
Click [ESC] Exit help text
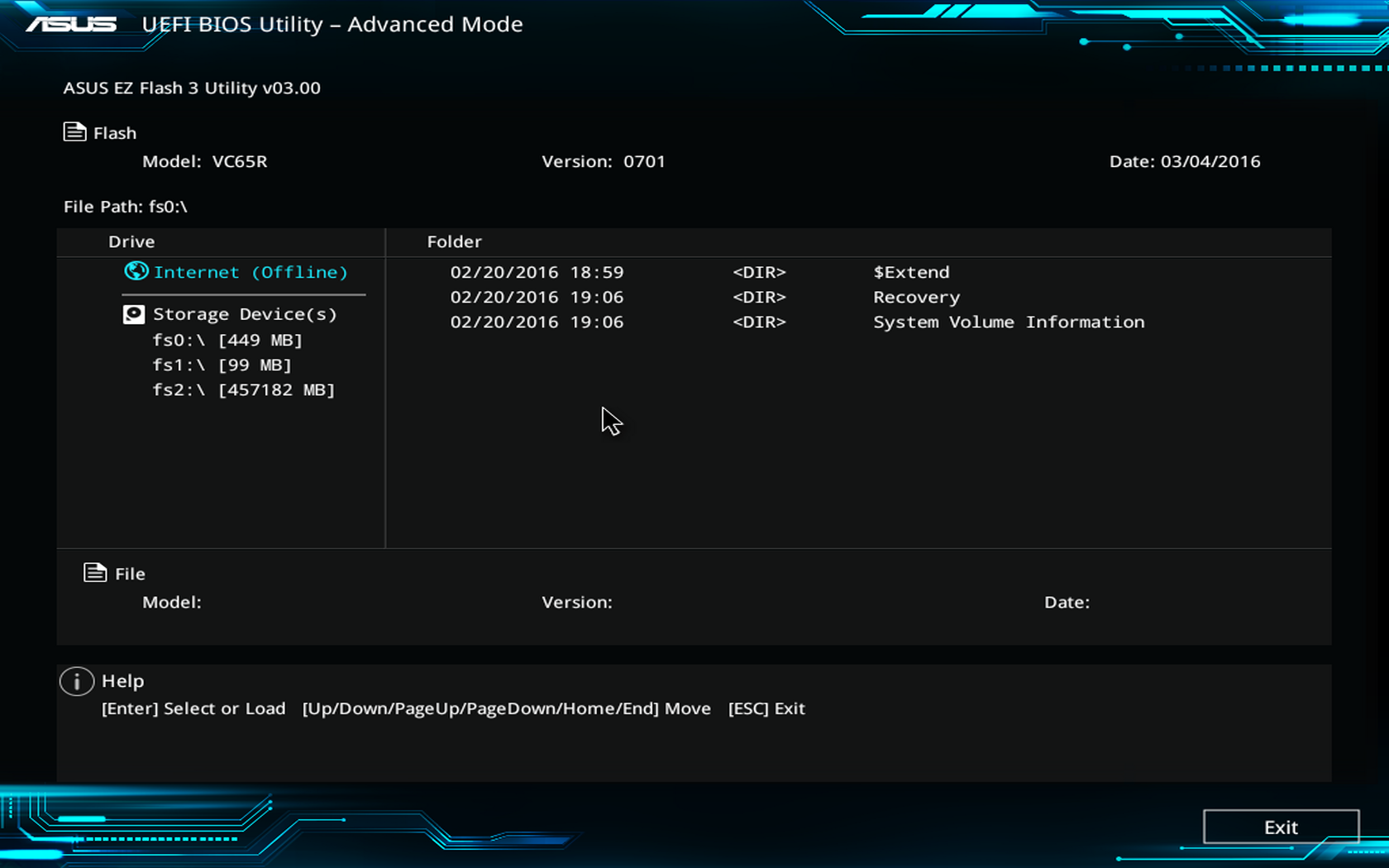[766, 708]
